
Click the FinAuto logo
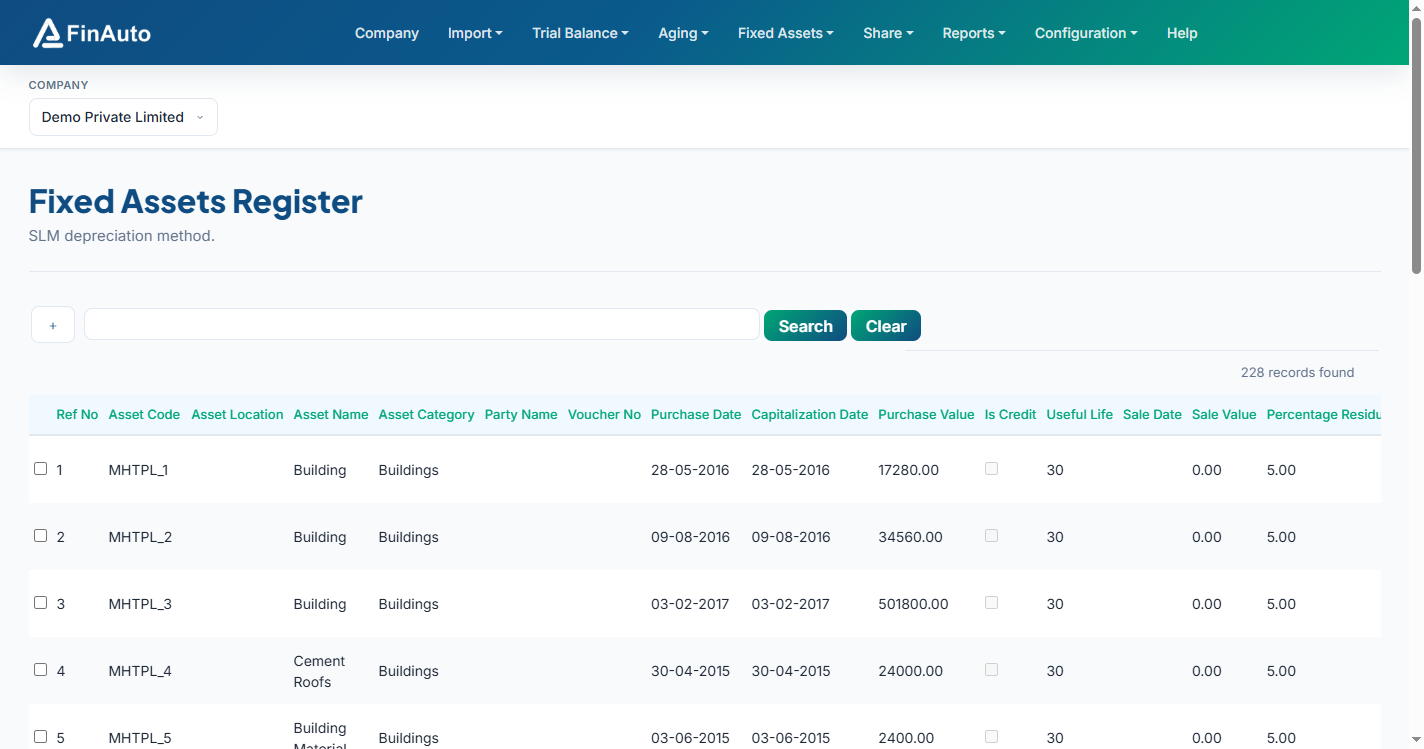coord(92,33)
